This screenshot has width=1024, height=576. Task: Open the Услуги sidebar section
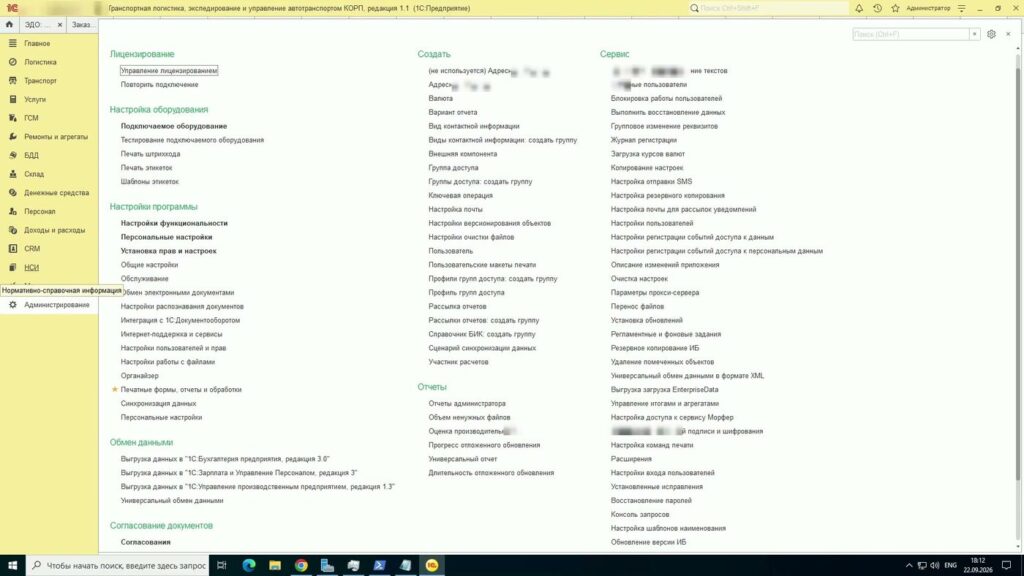click(35, 99)
